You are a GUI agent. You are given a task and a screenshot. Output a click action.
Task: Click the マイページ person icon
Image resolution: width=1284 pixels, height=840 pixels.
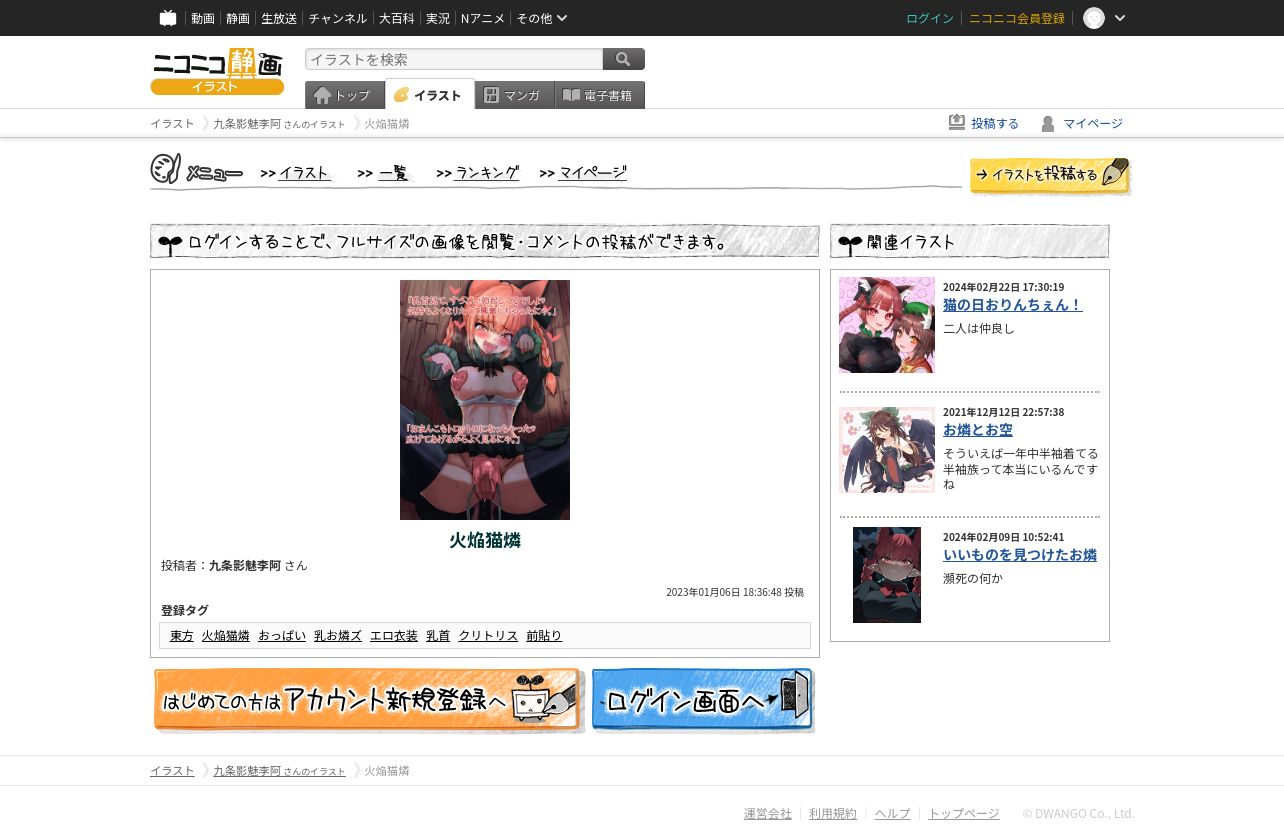(1048, 124)
